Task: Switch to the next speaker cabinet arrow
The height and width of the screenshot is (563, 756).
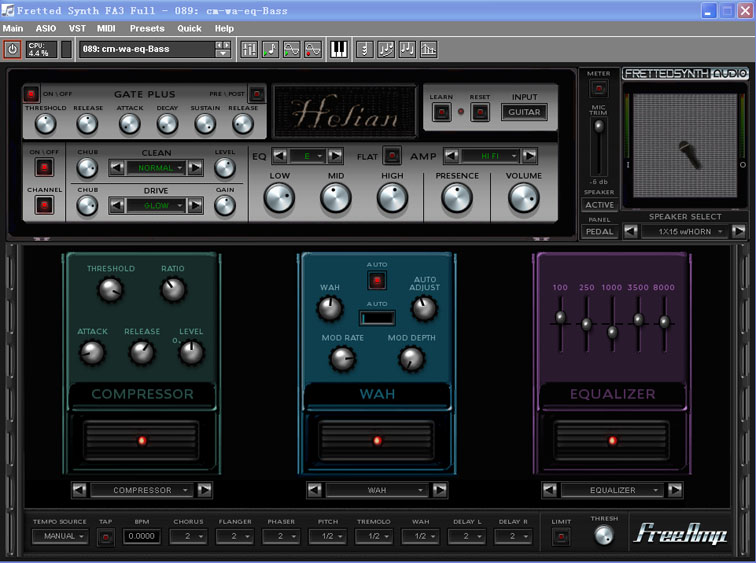Action: pyautogui.click(x=739, y=231)
